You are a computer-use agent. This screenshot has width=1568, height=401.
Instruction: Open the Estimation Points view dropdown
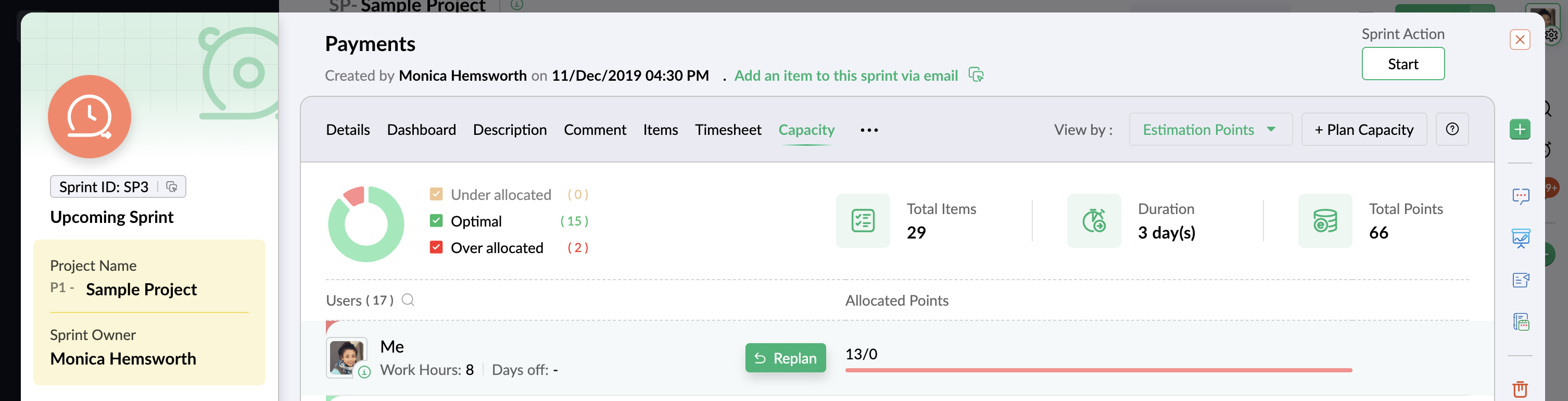pos(1209,129)
